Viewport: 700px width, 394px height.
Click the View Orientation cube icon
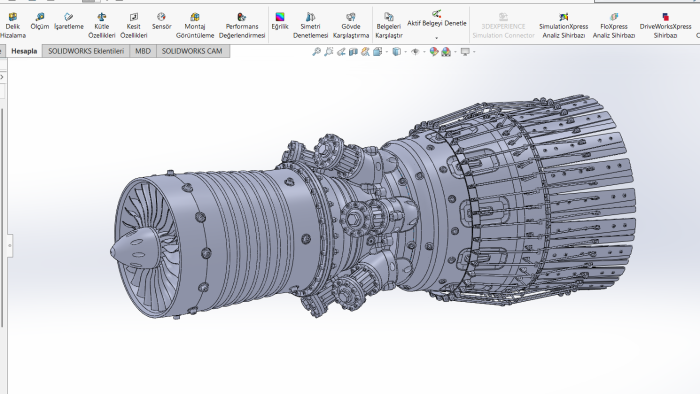point(378,52)
